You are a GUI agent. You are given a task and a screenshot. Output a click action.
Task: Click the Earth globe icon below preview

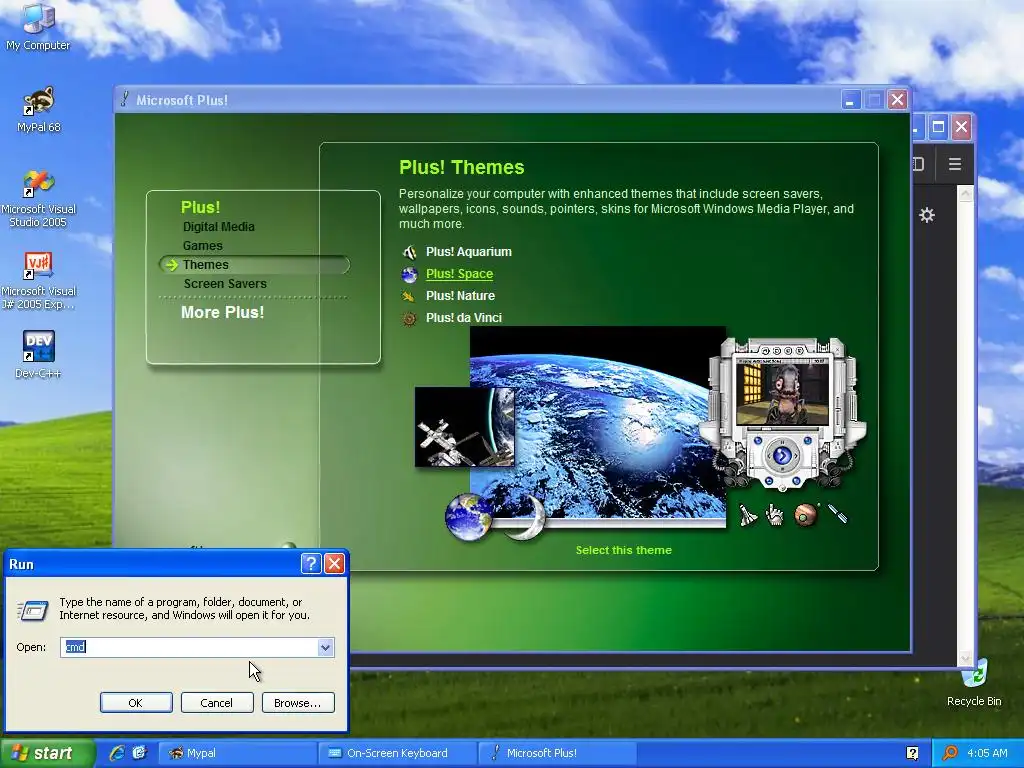tap(468, 517)
